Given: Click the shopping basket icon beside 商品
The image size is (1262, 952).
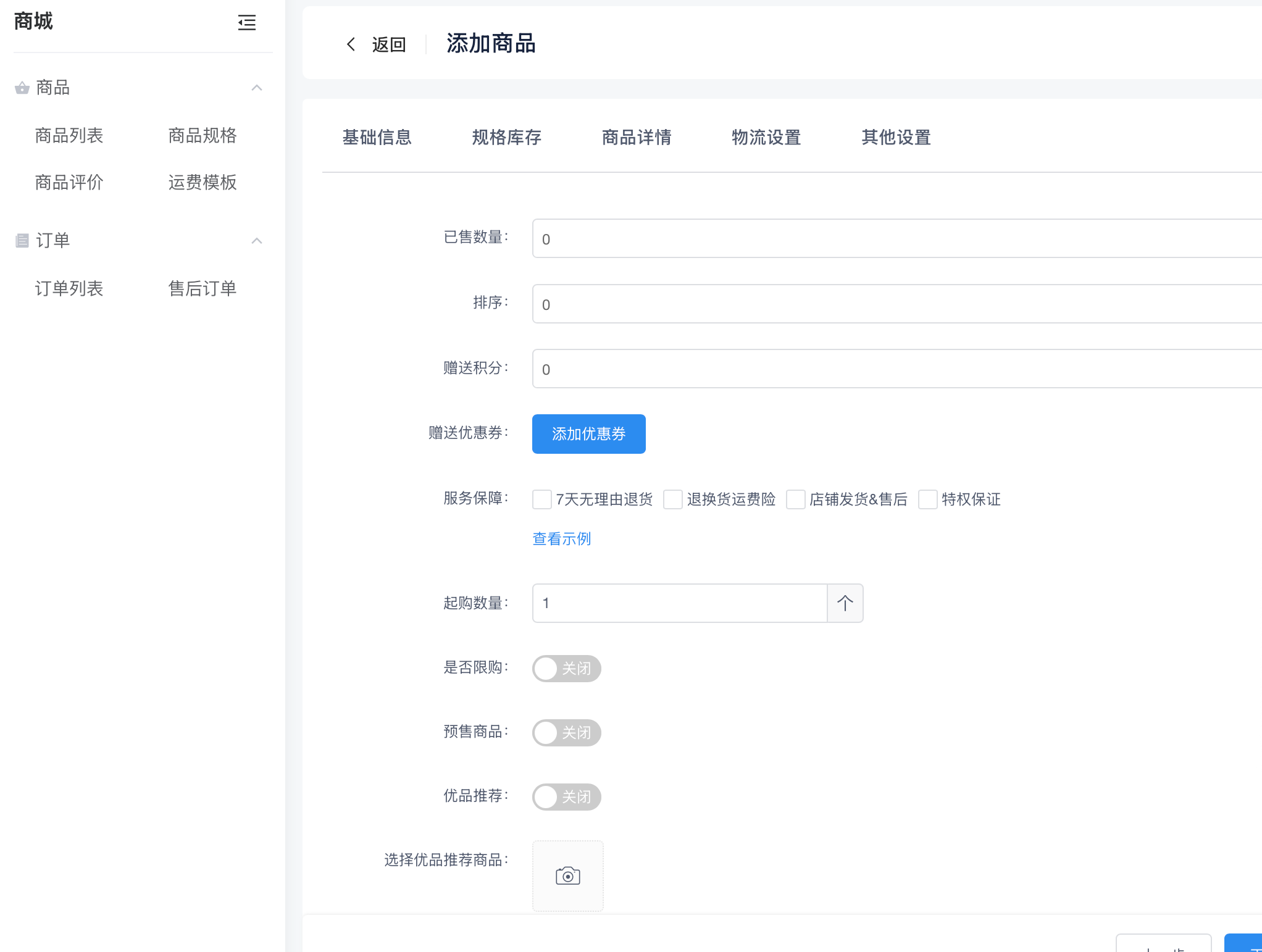Looking at the screenshot, I should [x=22, y=88].
